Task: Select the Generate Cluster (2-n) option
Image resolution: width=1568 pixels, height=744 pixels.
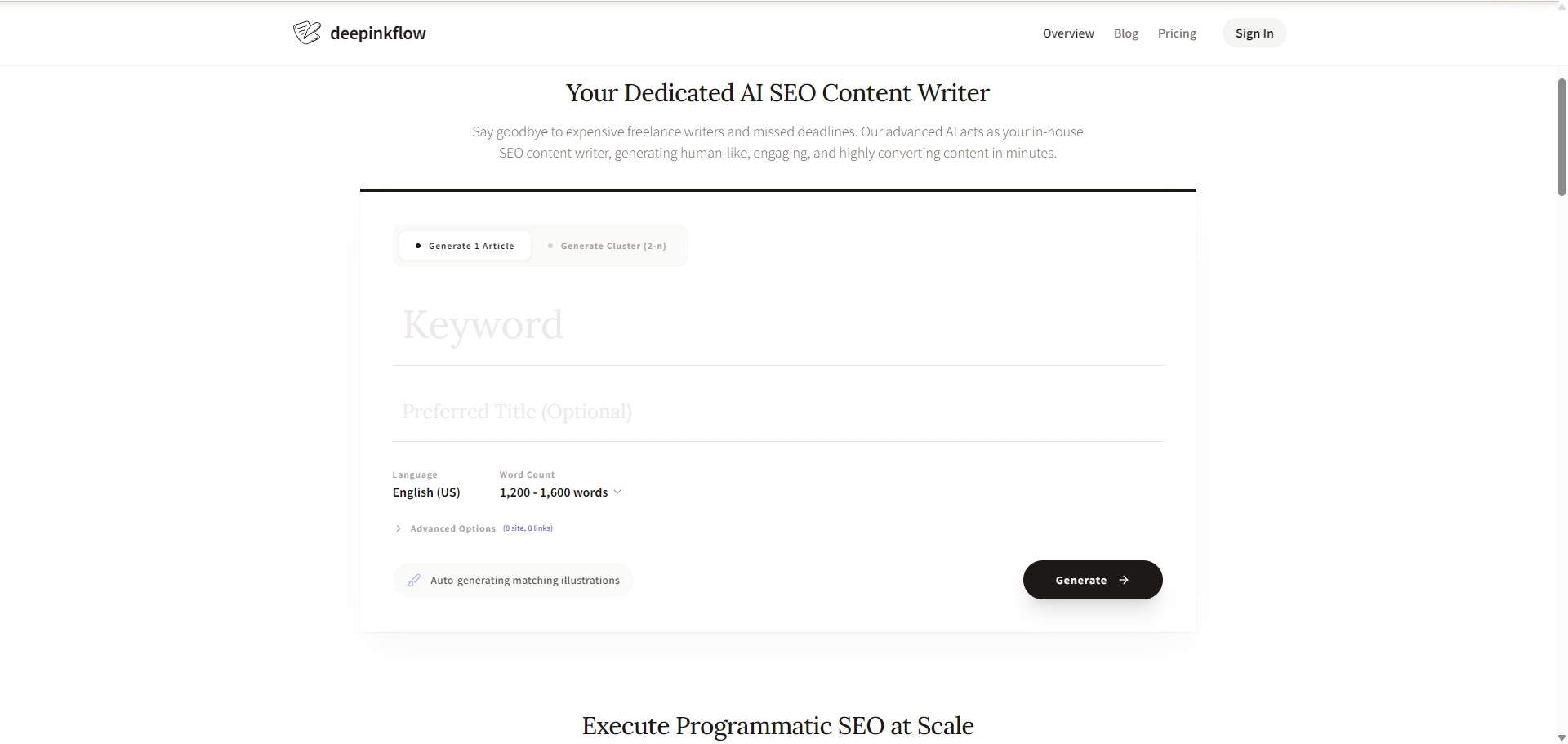Action: pos(608,245)
